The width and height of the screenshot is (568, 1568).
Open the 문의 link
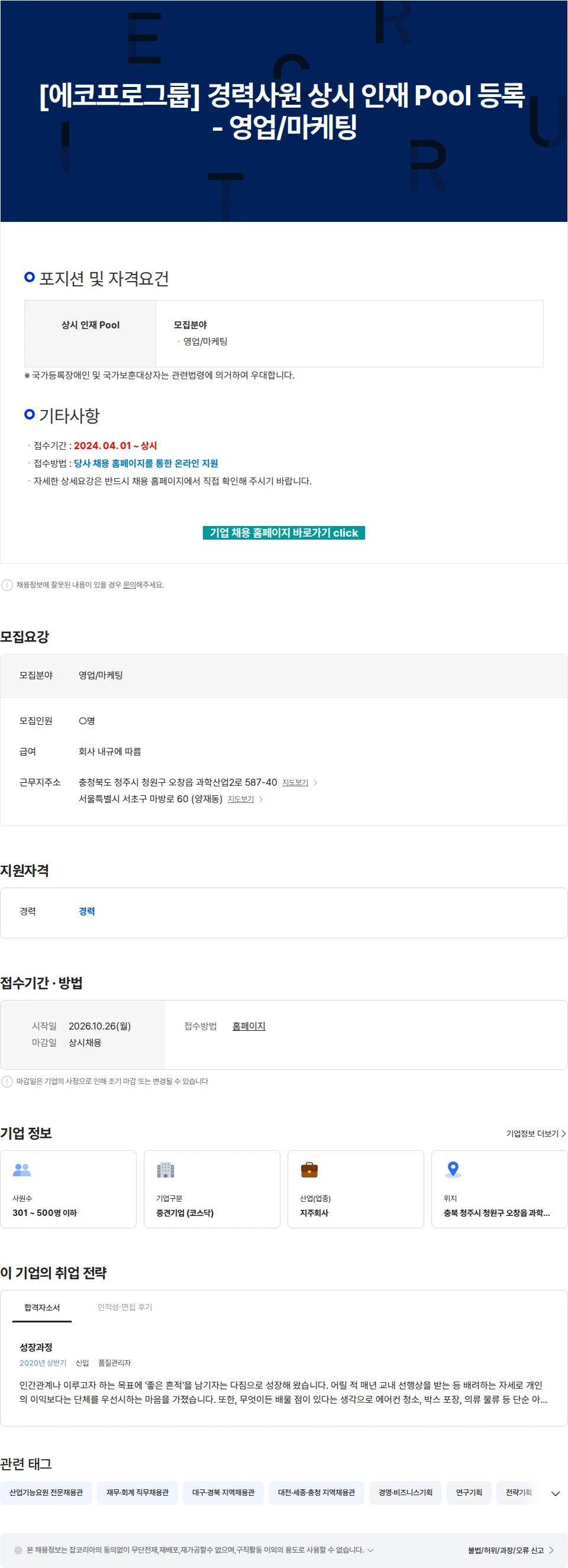click(x=129, y=585)
